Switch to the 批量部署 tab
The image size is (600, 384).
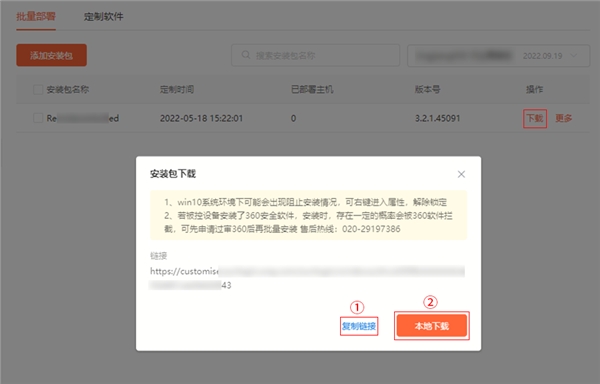pos(36,16)
